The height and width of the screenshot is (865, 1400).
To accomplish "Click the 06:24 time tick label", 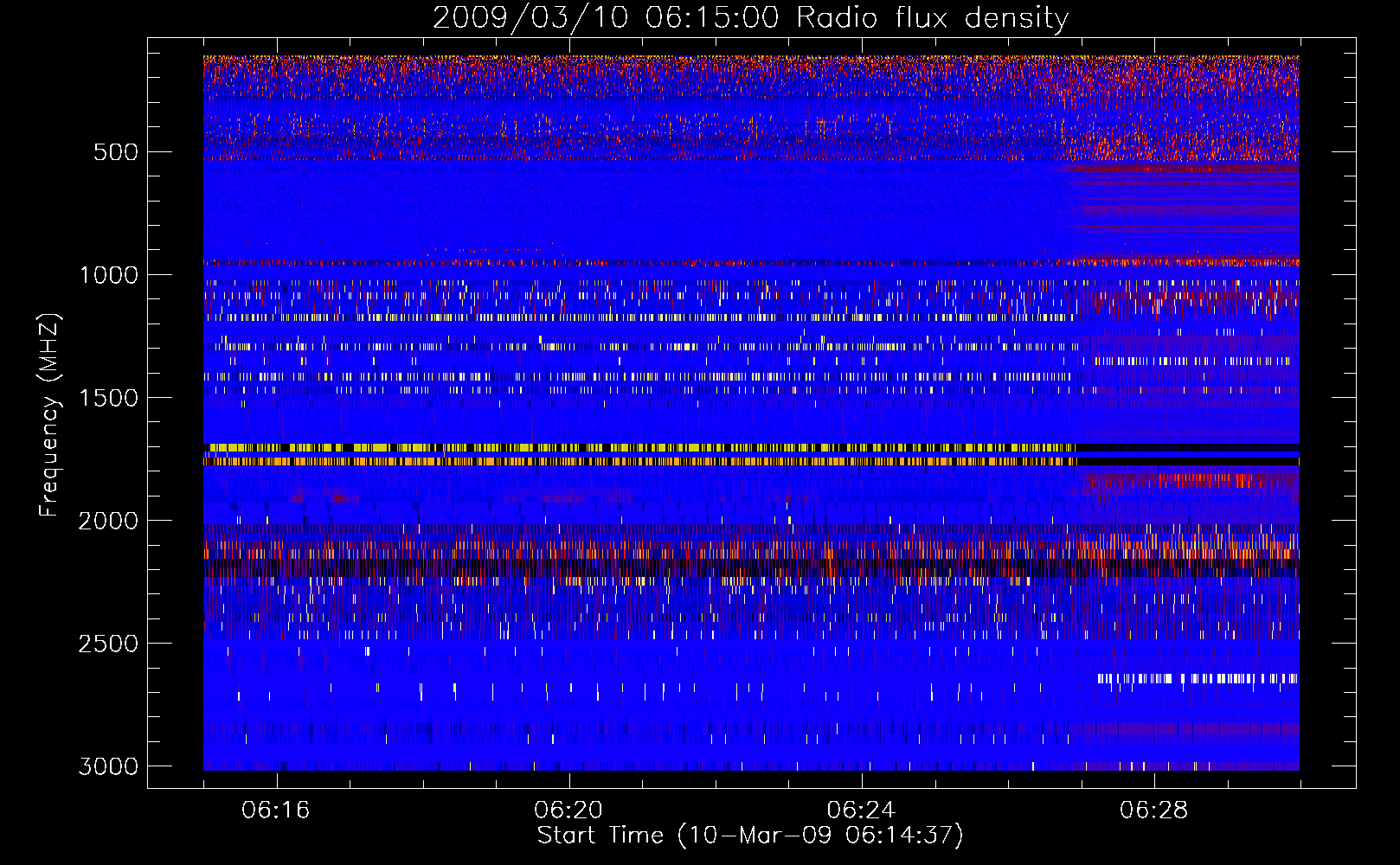I will click(861, 810).
